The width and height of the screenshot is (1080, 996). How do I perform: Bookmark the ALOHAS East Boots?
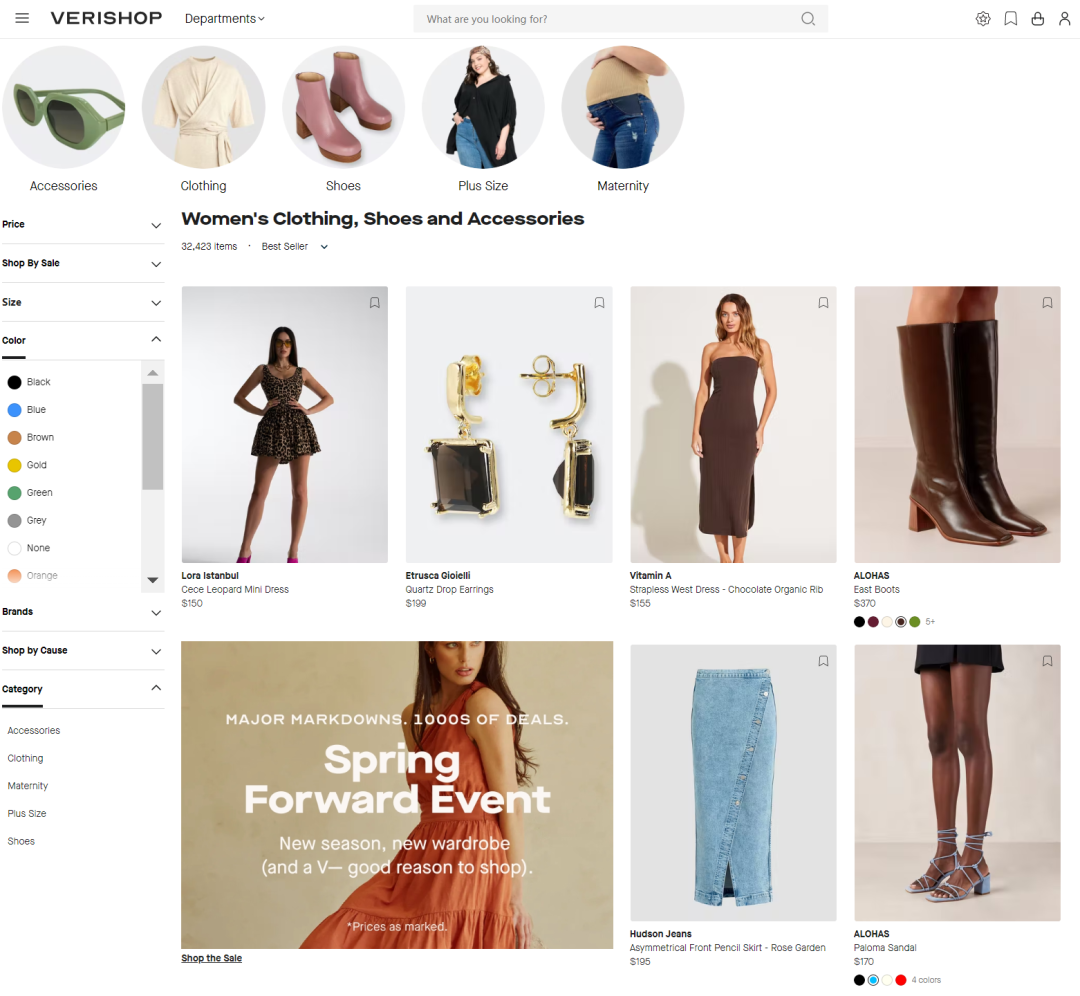pyautogui.click(x=1047, y=302)
